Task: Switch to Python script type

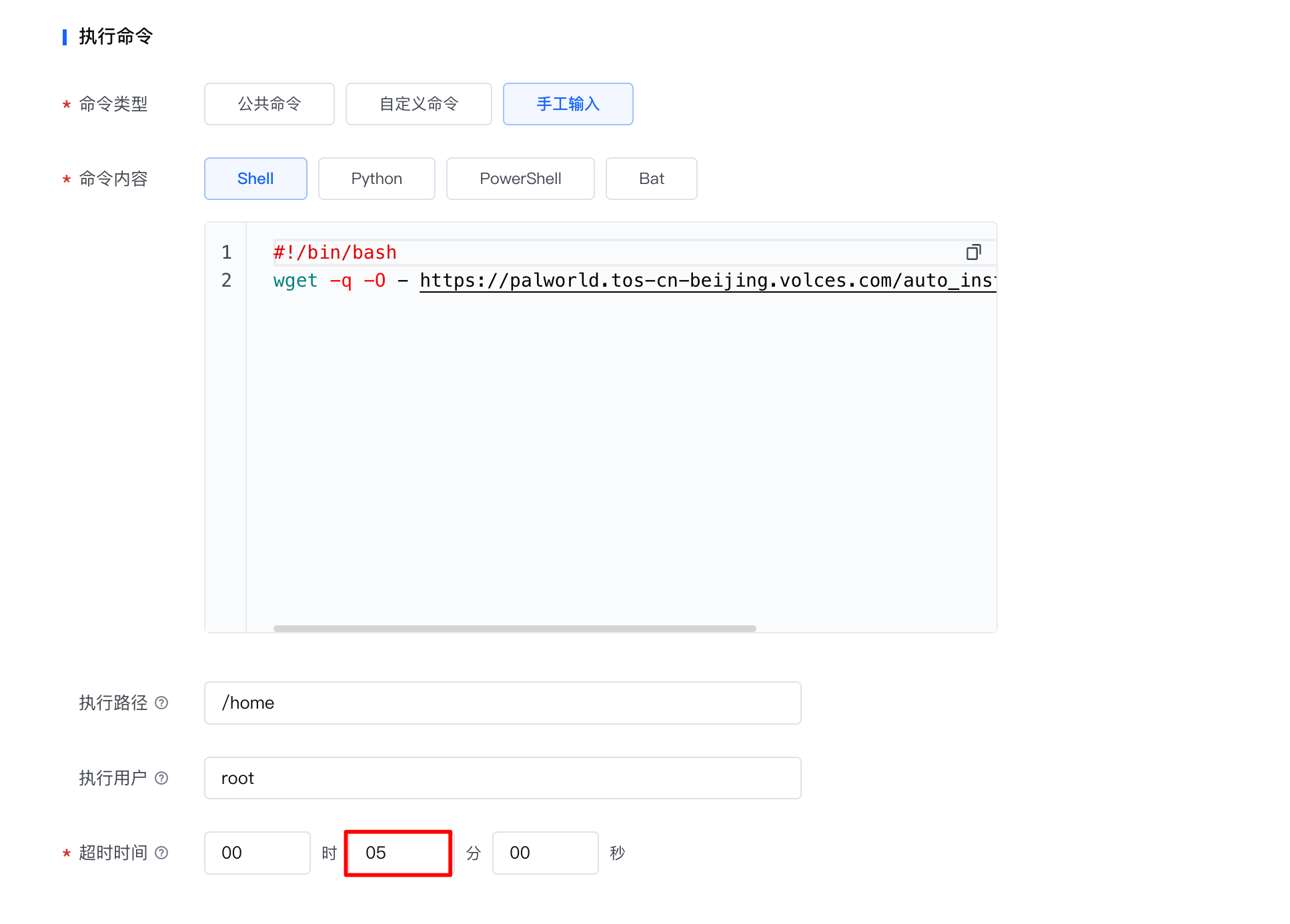Action: point(376,179)
